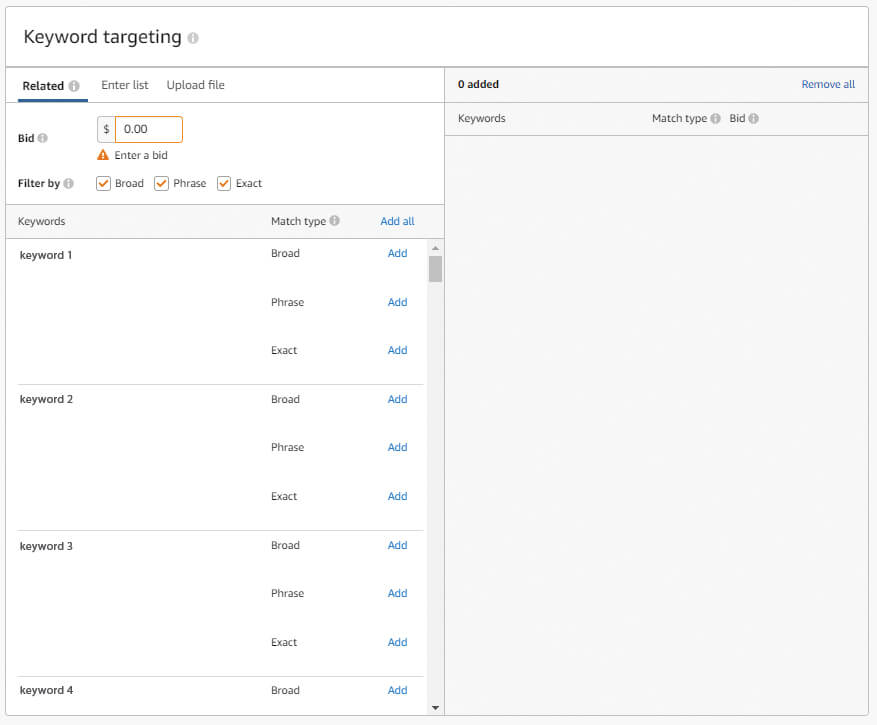Add keyword 1 with Exact match
877x725 pixels.
(x=398, y=350)
